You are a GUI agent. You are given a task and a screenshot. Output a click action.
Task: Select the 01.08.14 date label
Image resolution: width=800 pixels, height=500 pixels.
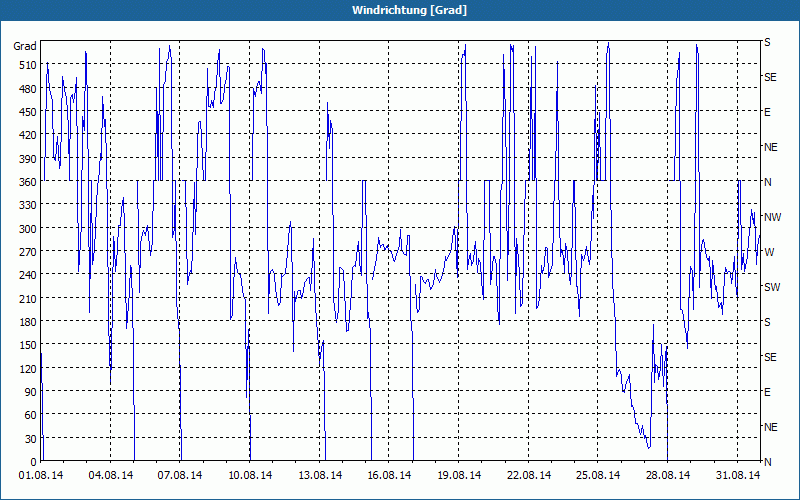[41, 475]
